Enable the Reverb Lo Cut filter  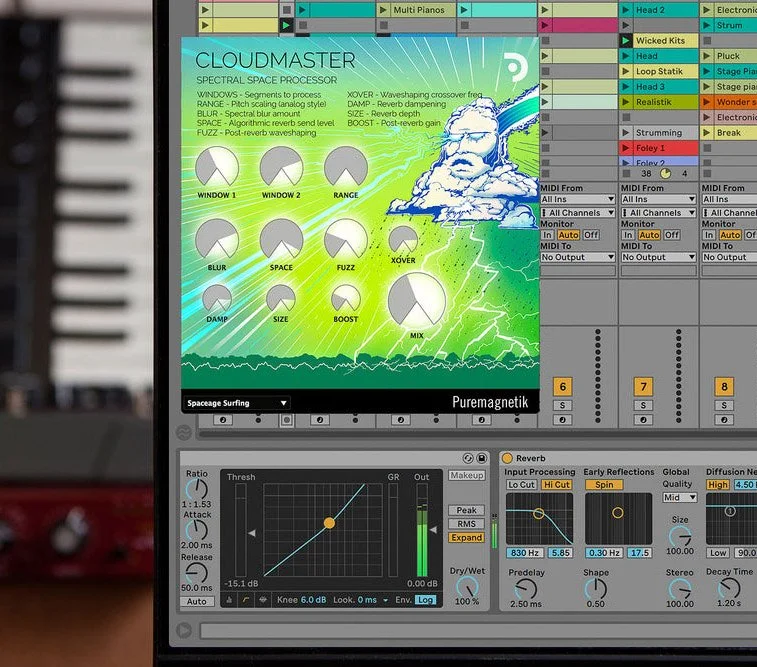click(521, 485)
